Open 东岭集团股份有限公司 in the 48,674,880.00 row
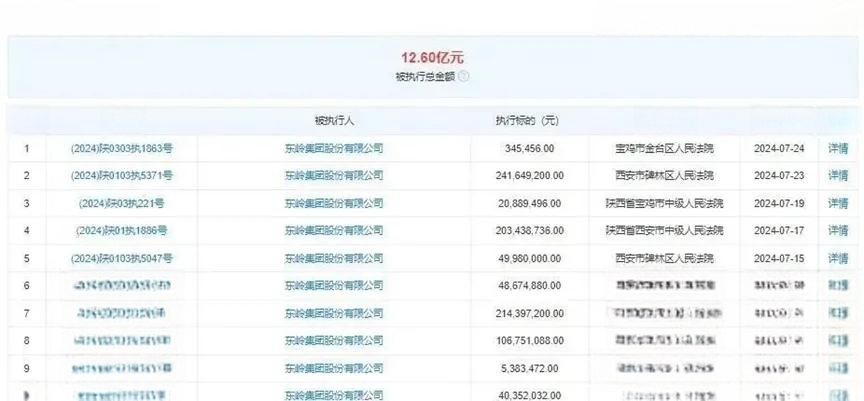This screenshot has height=401, width=864. 334,285
